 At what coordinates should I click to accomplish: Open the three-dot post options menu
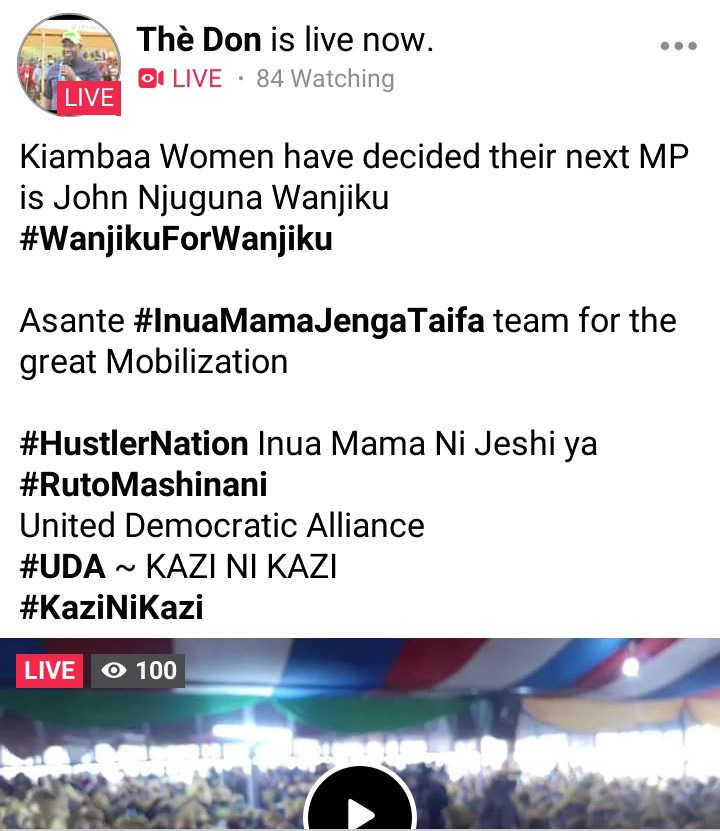point(678,46)
